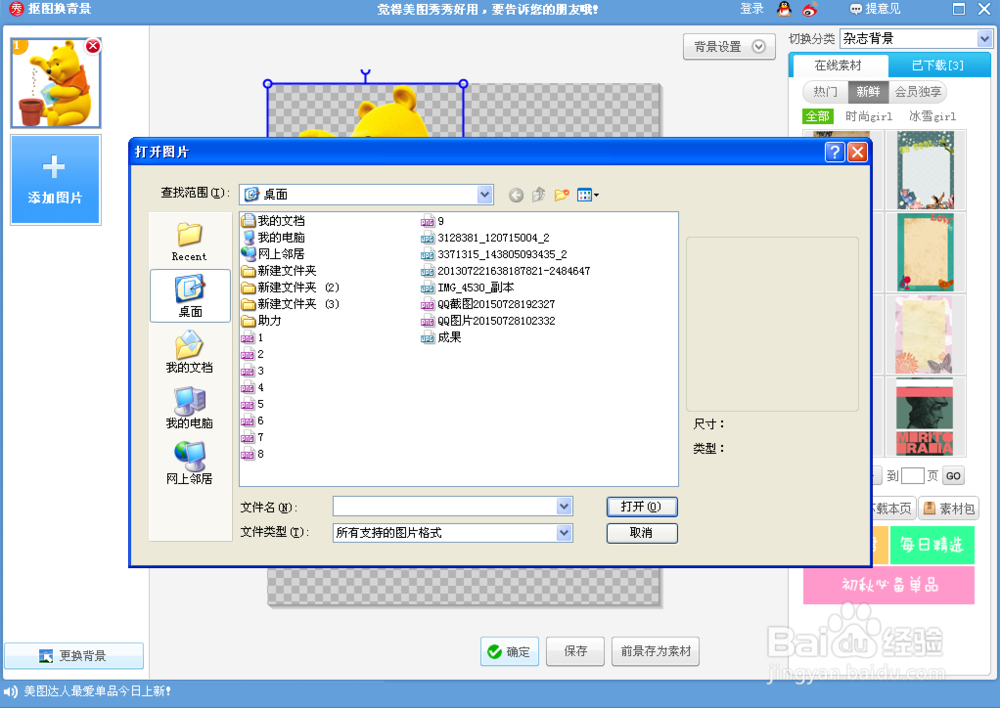Choose the 冰雪girl category
The image size is (1000, 708).
(x=932, y=116)
